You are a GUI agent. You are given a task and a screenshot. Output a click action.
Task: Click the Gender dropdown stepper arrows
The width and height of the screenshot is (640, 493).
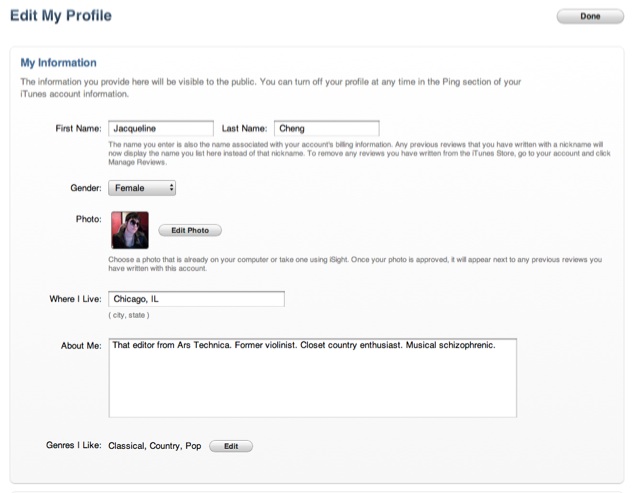171,188
